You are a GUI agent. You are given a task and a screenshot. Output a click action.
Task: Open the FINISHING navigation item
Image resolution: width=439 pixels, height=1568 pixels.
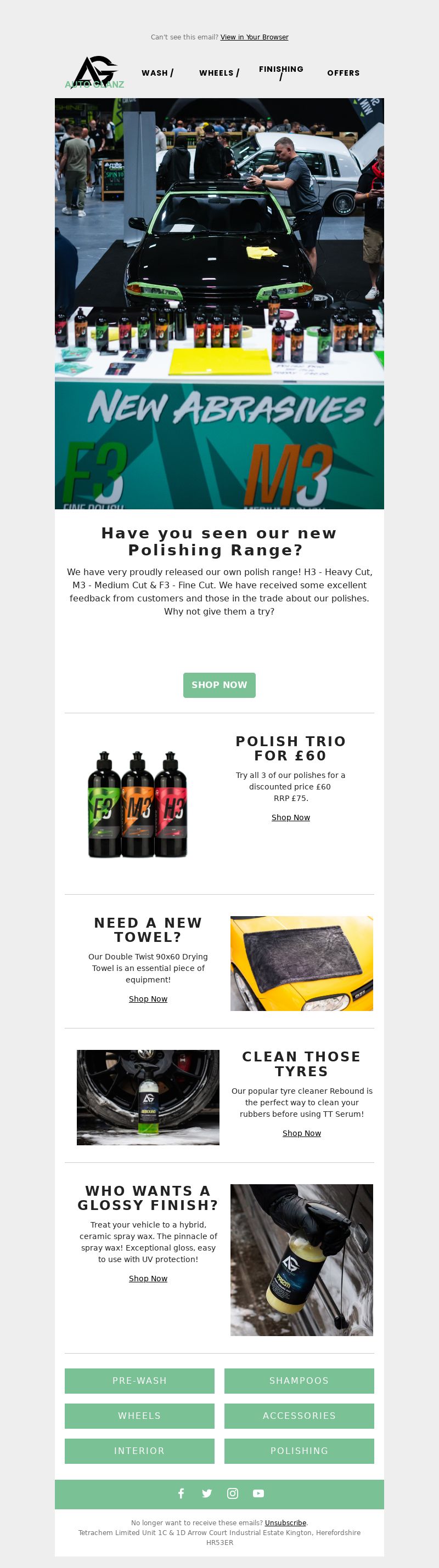281,72
